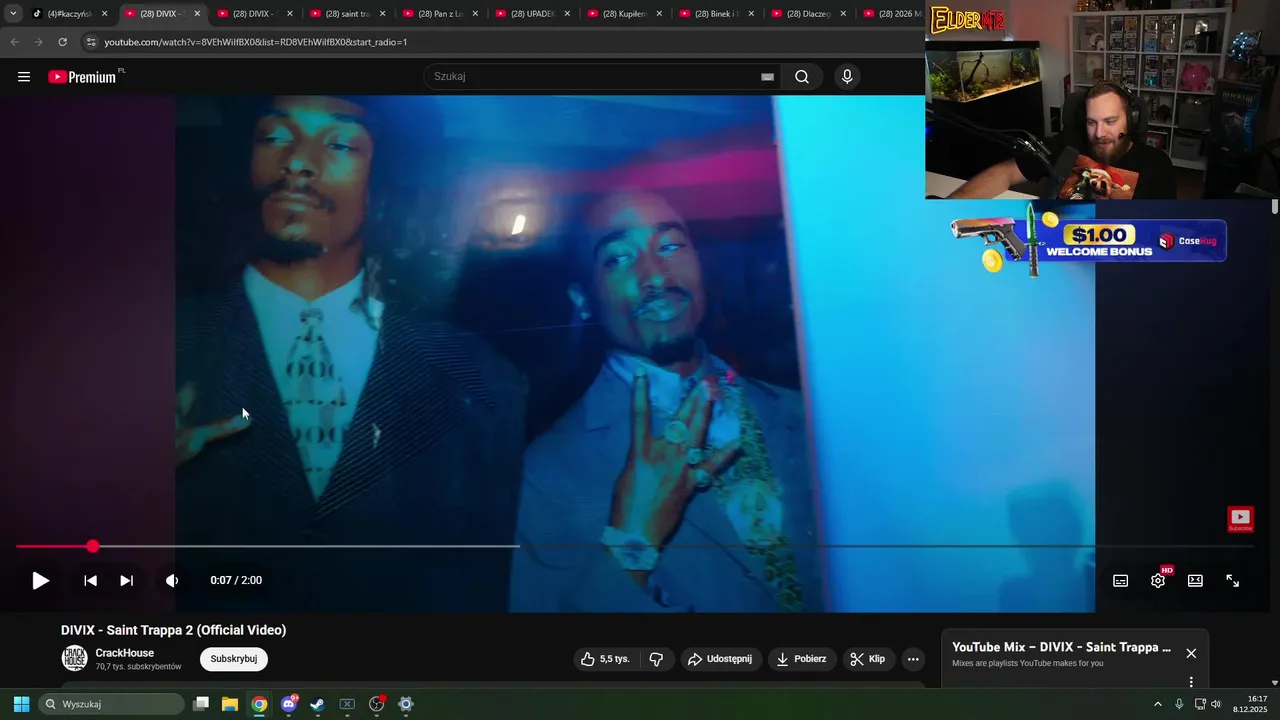Click the video title DIVIX - Saint Trappa 2

174,630
